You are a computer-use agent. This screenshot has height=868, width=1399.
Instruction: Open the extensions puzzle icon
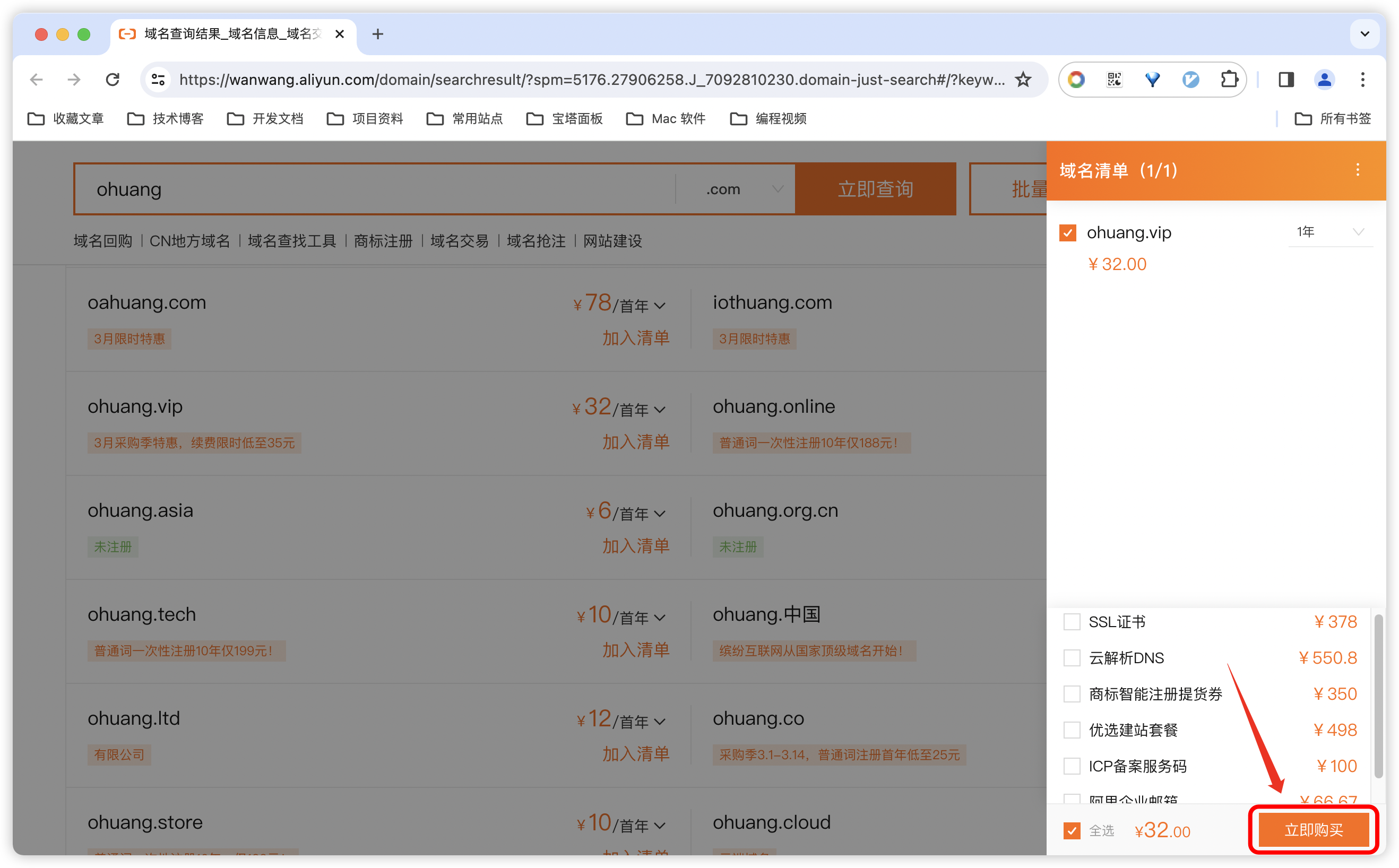tap(1229, 80)
